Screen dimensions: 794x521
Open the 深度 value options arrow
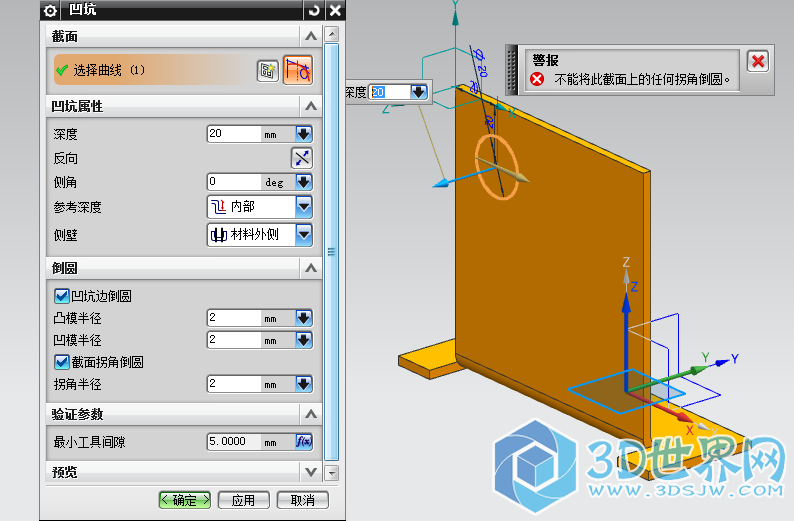point(304,134)
